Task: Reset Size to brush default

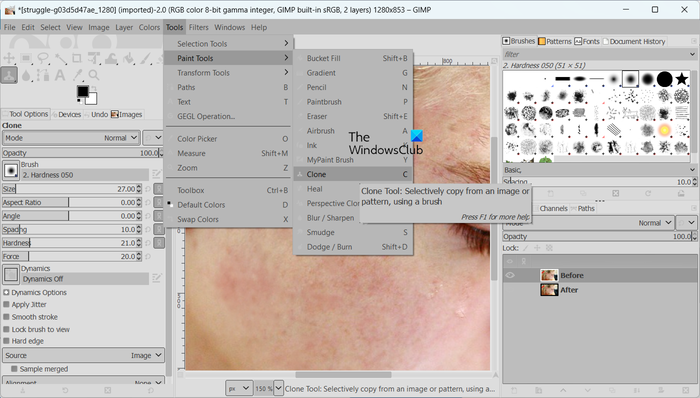Action: point(148,189)
